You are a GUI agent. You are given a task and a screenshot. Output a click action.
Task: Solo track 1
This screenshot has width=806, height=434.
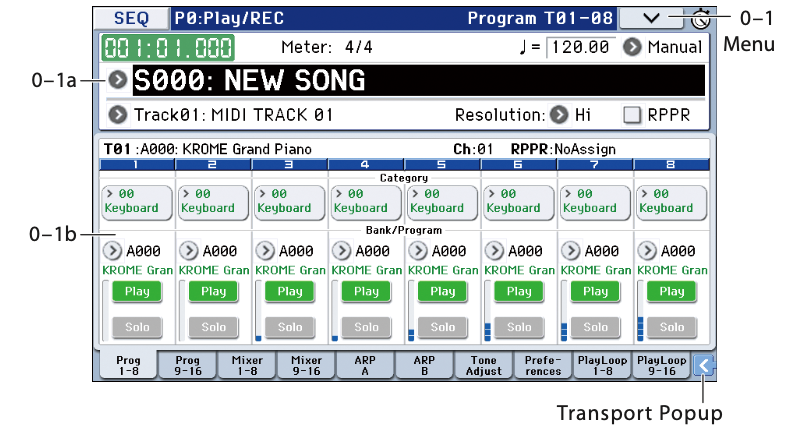coord(137,327)
